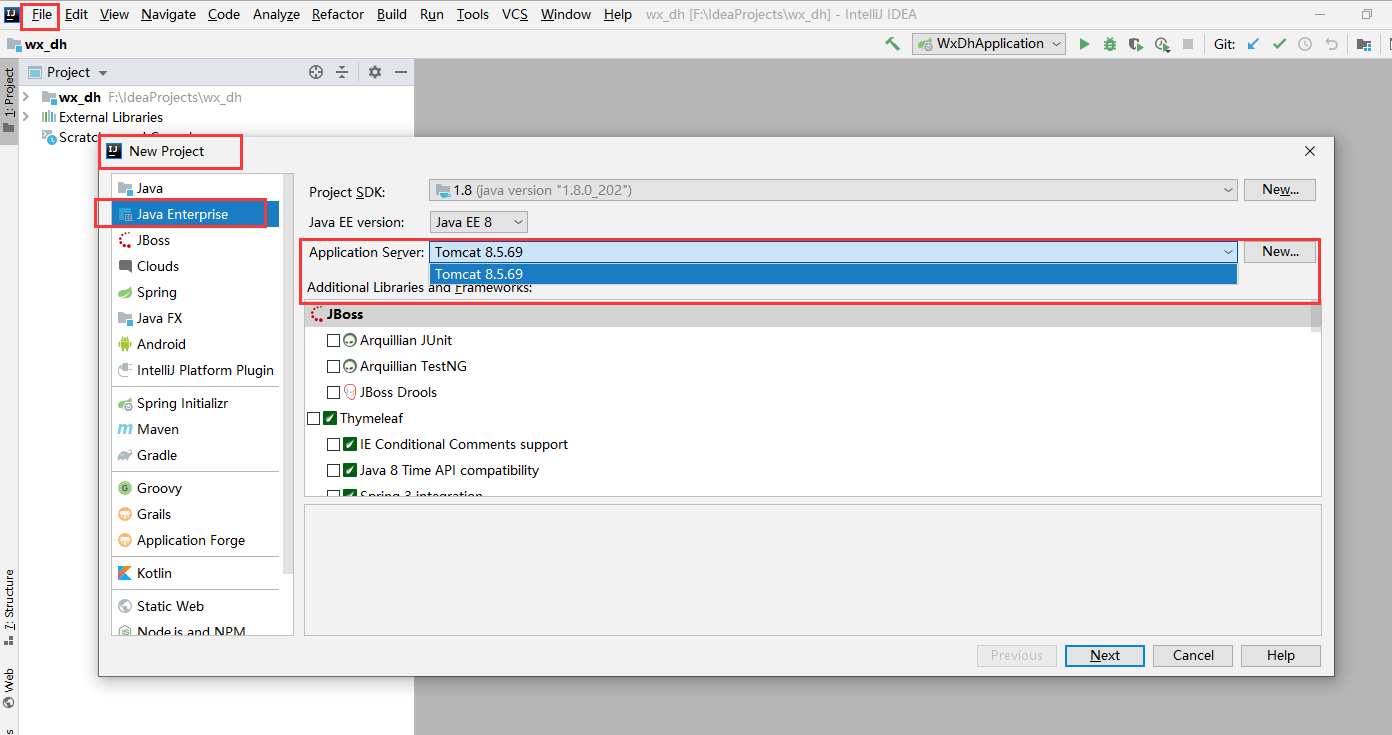This screenshot has width=1392, height=735.
Task: Enable Arquillian JUnit checkbox
Action: point(334,340)
